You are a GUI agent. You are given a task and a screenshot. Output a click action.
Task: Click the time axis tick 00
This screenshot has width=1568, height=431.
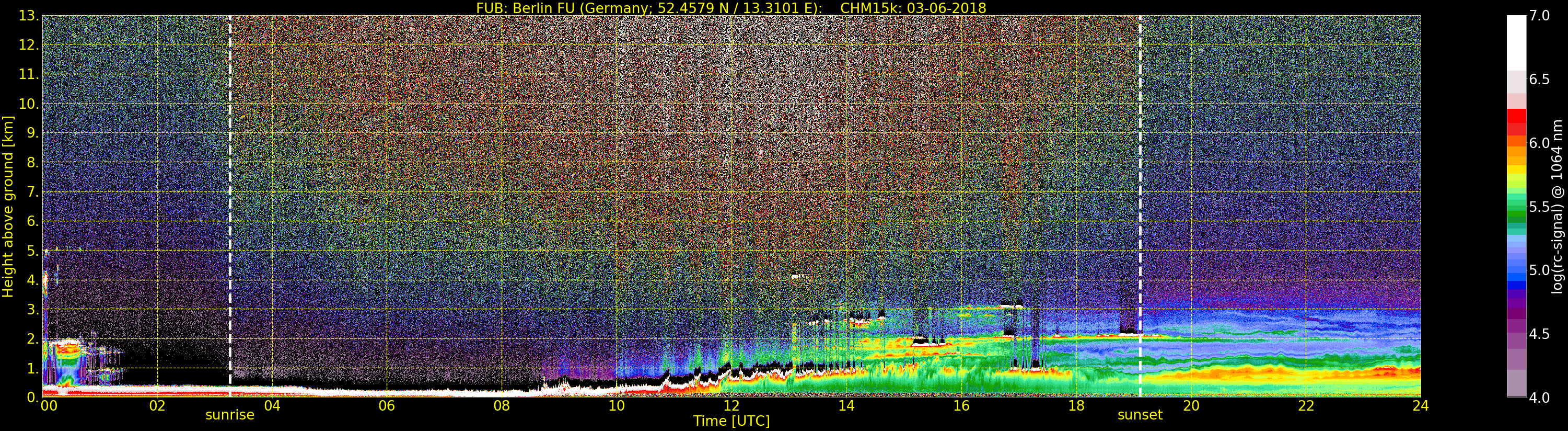49,406
